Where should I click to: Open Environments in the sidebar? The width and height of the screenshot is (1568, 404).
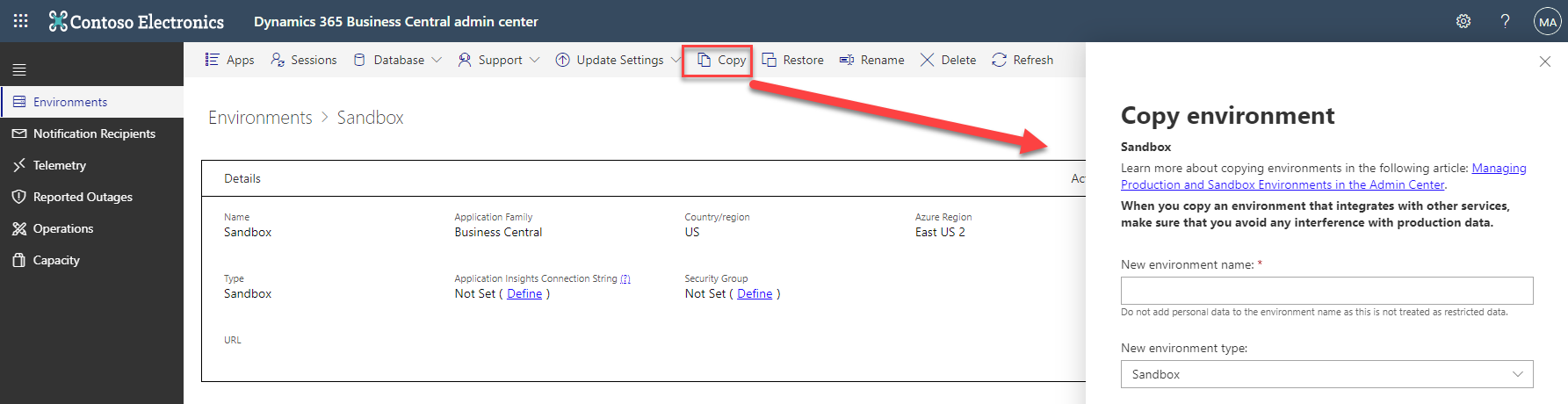(x=92, y=102)
